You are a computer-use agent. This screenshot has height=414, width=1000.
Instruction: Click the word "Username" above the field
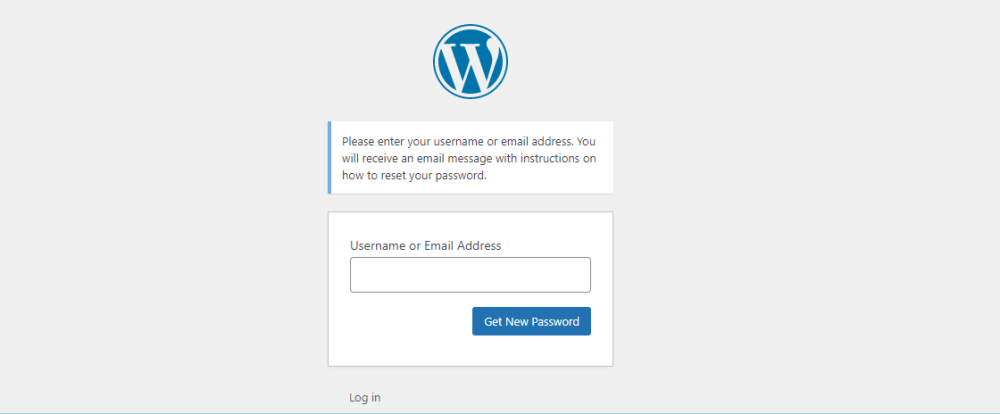click(x=377, y=245)
